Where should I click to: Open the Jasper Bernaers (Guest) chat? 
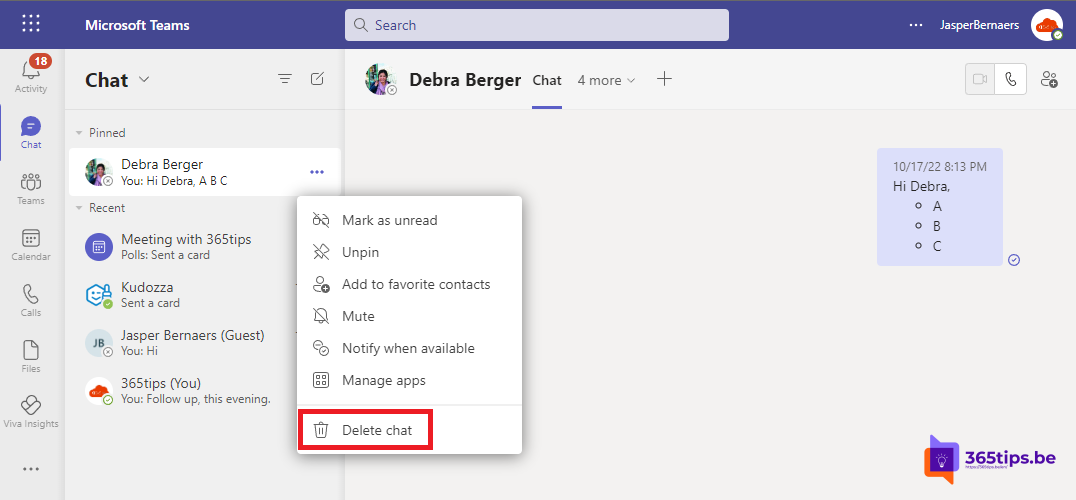click(185, 342)
